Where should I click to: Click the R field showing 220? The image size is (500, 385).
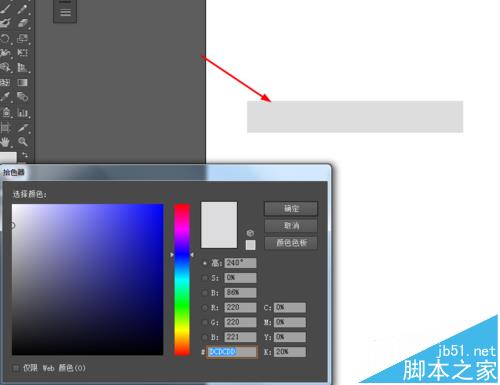pos(240,307)
